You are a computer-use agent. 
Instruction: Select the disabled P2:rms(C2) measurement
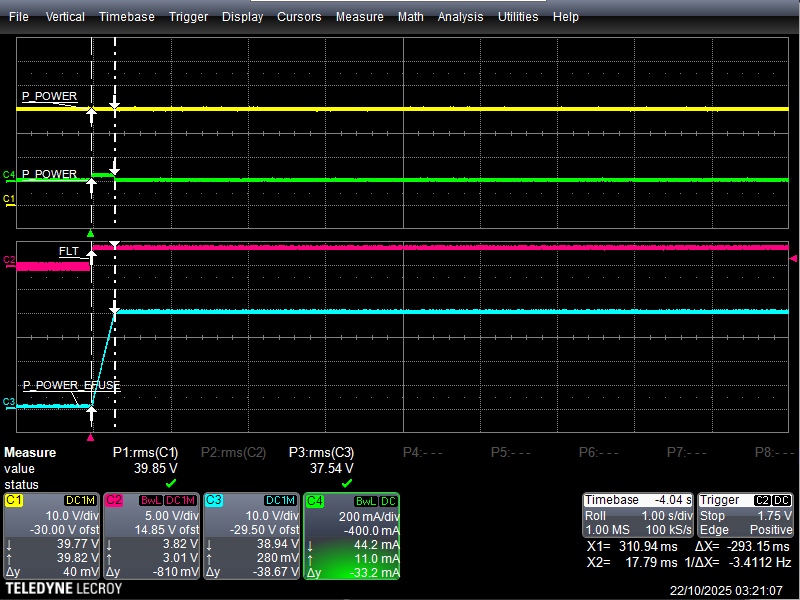tap(233, 453)
